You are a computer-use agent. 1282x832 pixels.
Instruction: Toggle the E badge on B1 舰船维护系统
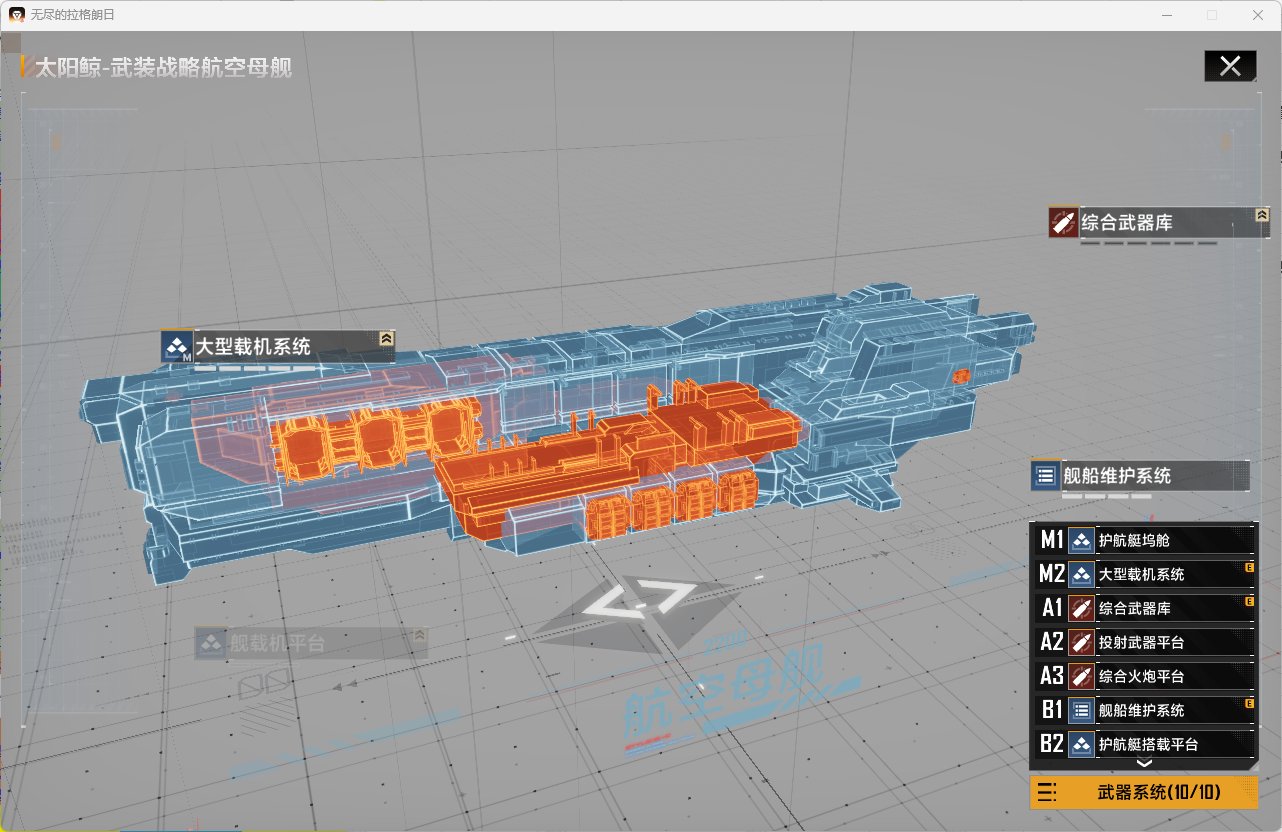click(1249, 703)
